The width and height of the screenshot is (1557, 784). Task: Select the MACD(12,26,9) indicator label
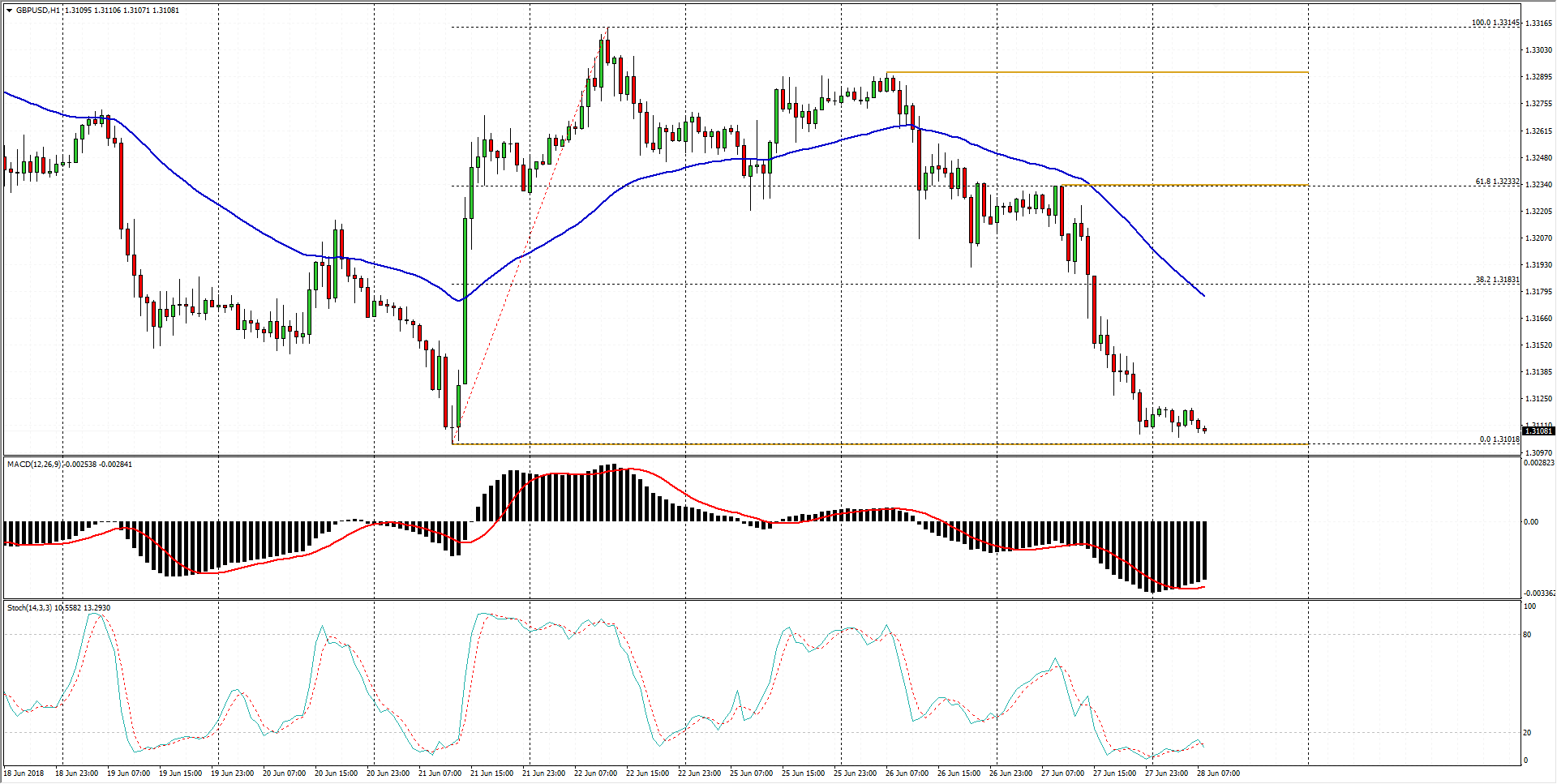click(33, 465)
